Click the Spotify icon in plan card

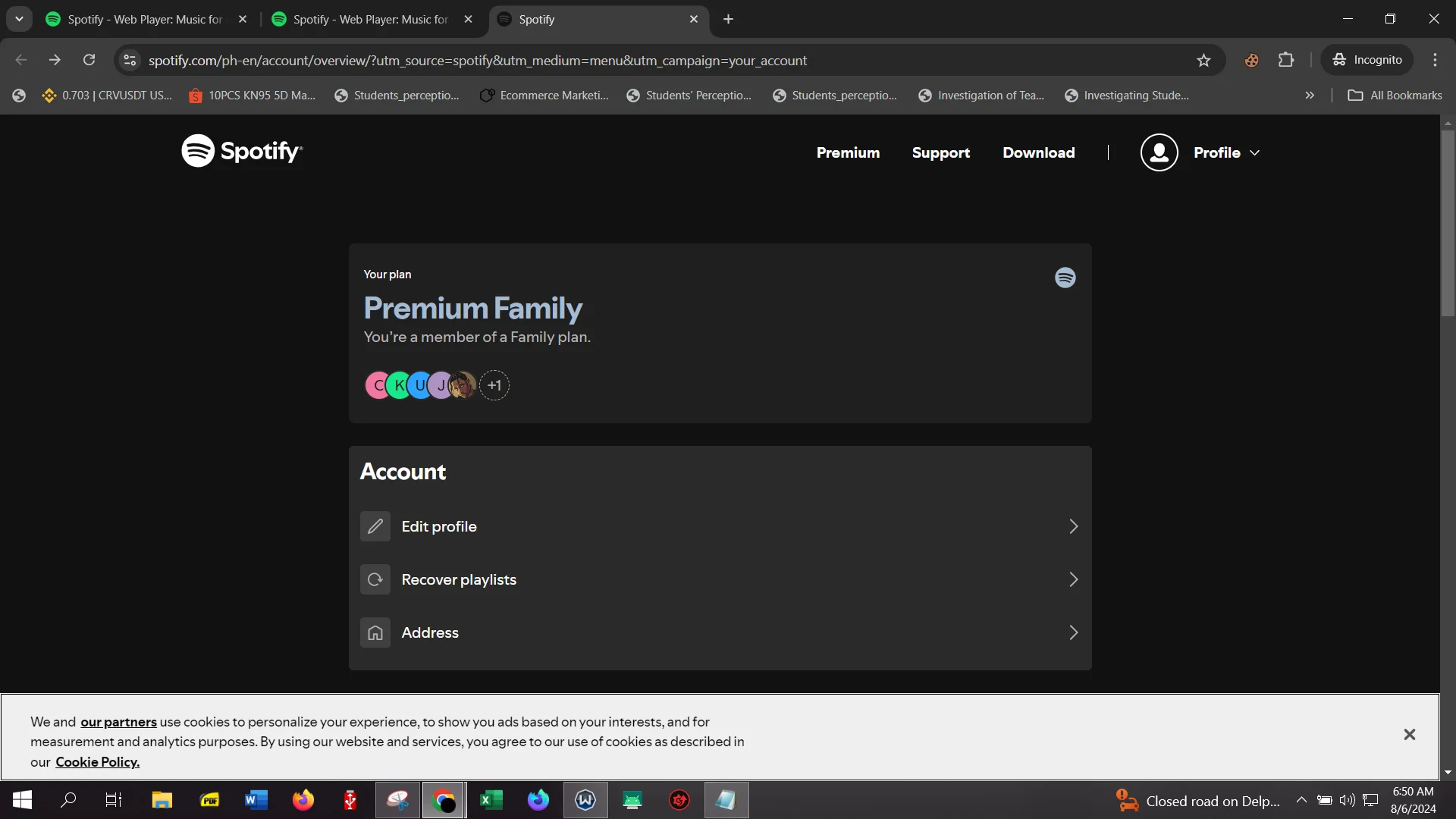pyautogui.click(x=1065, y=278)
